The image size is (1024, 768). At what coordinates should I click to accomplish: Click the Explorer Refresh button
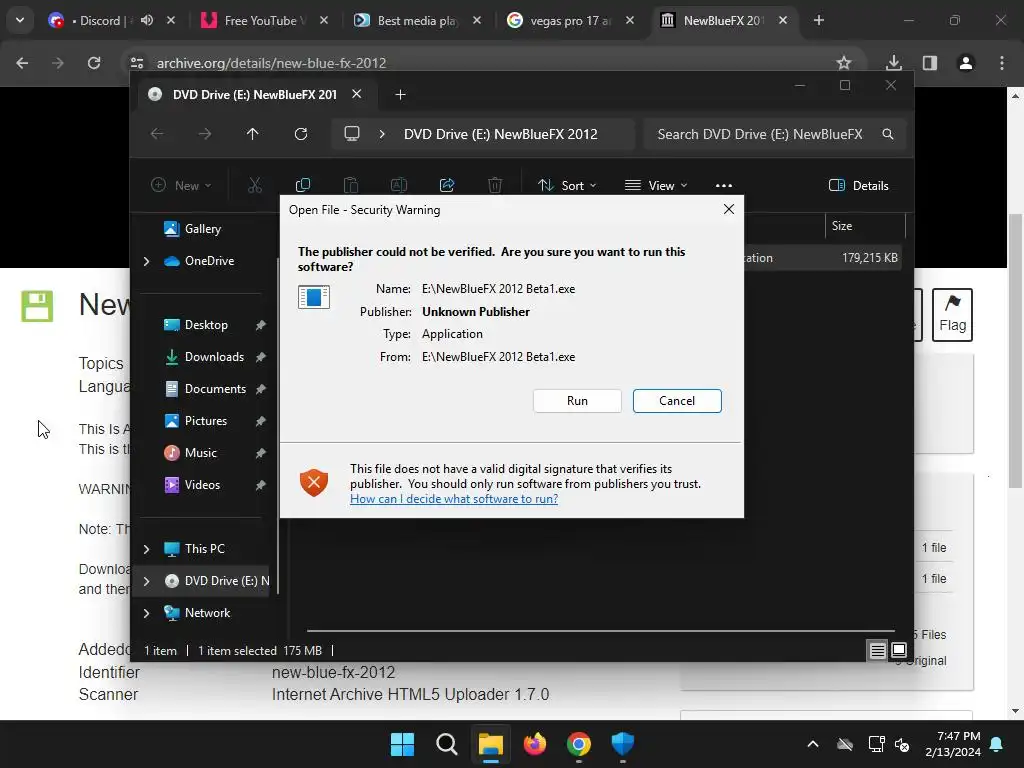[x=300, y=134]
